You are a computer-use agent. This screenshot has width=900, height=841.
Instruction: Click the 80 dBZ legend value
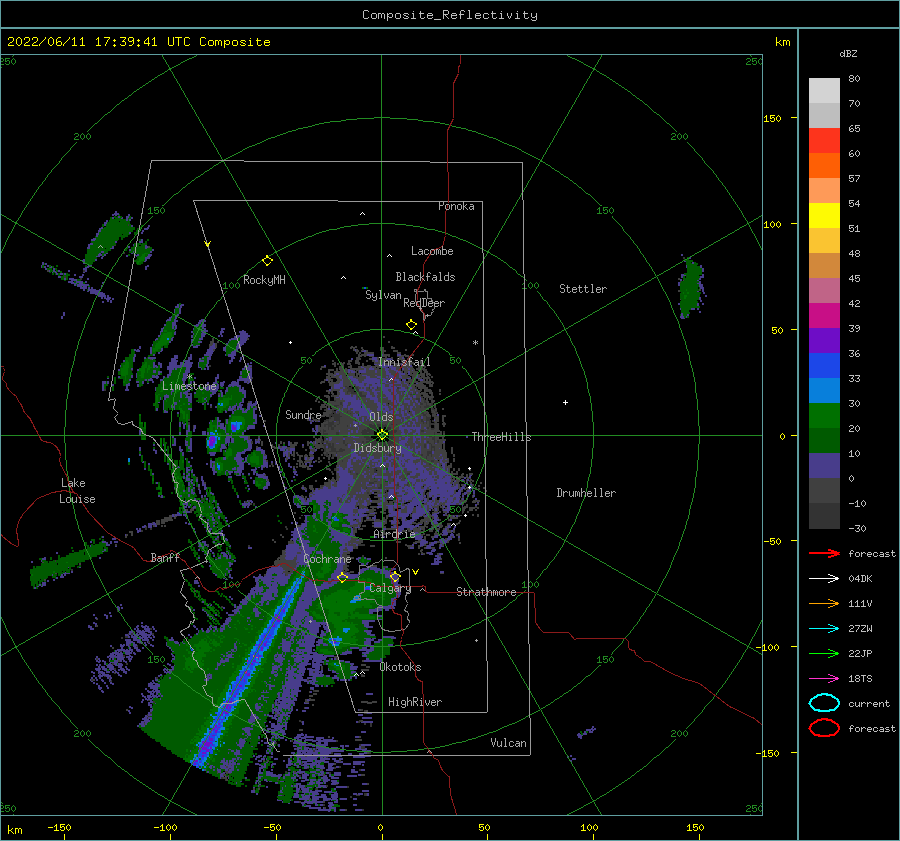point(854,79)
